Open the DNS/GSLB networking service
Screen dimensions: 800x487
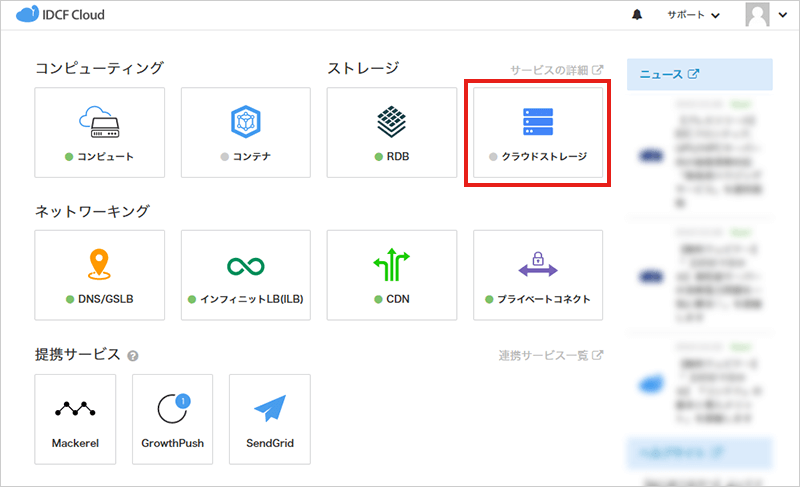click(99, 275)
